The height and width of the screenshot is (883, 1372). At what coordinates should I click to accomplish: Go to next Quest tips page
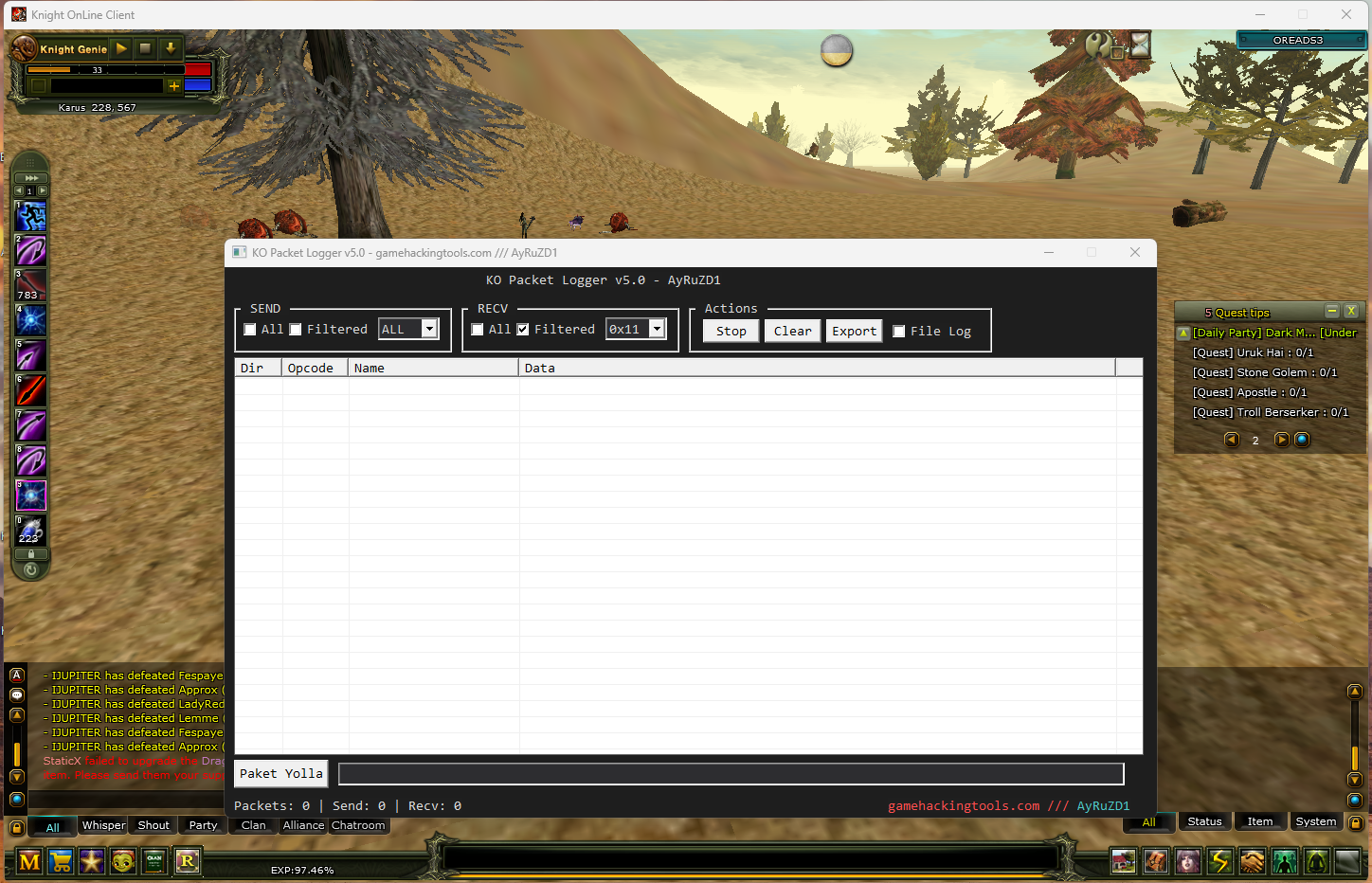[1281, 440]
